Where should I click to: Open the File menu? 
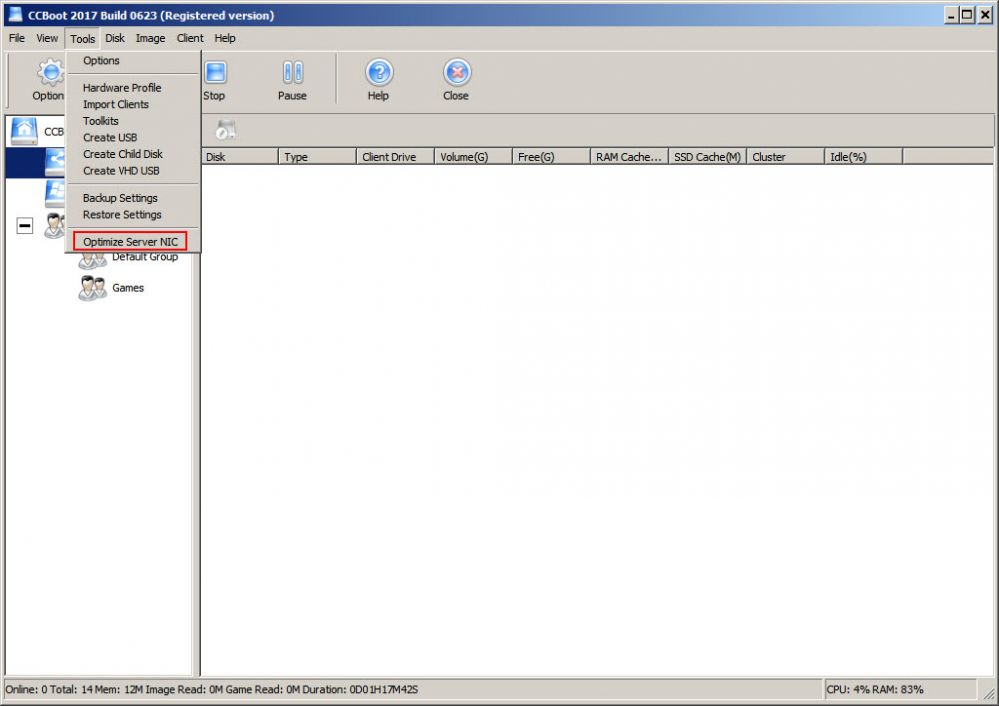point(17,38)
